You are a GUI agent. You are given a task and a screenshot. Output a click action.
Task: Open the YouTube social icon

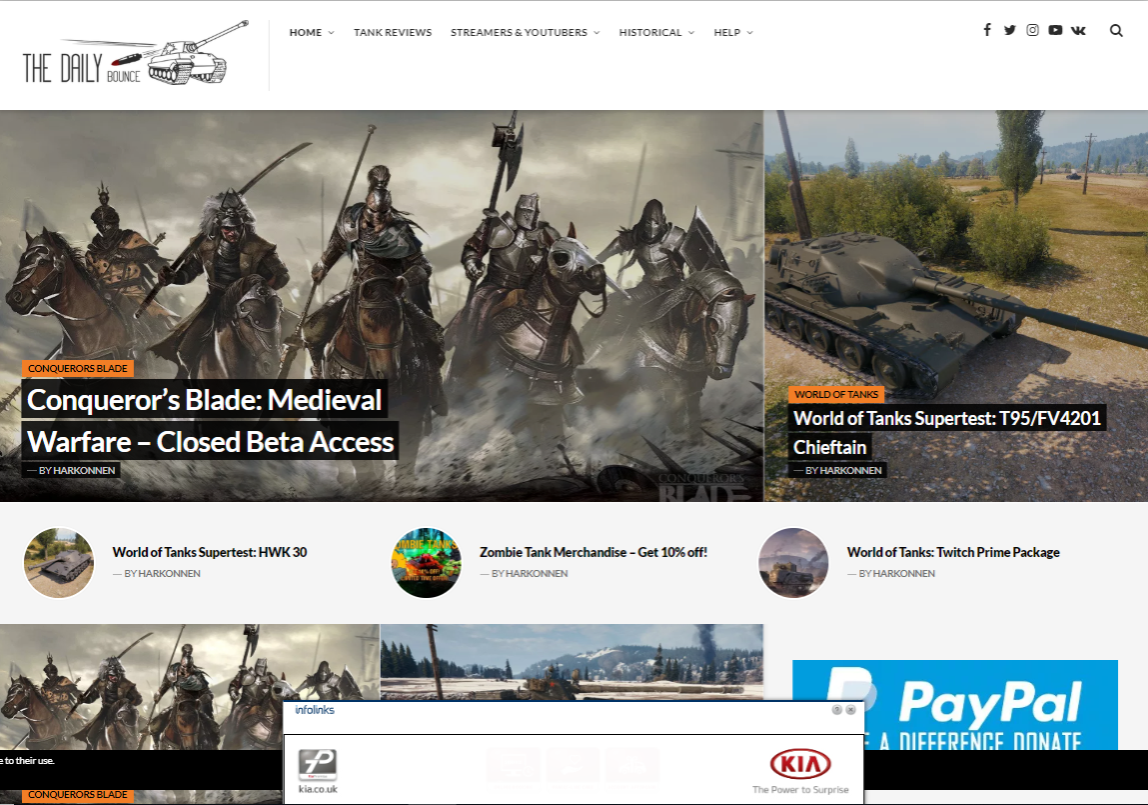tap(1055, 30)
